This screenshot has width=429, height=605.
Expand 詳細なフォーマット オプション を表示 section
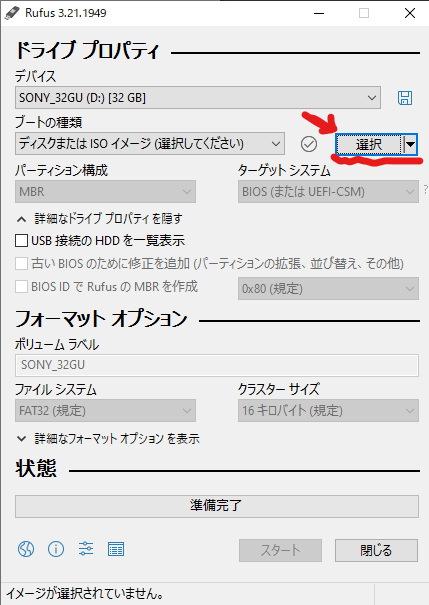click(x=108, y=439)
